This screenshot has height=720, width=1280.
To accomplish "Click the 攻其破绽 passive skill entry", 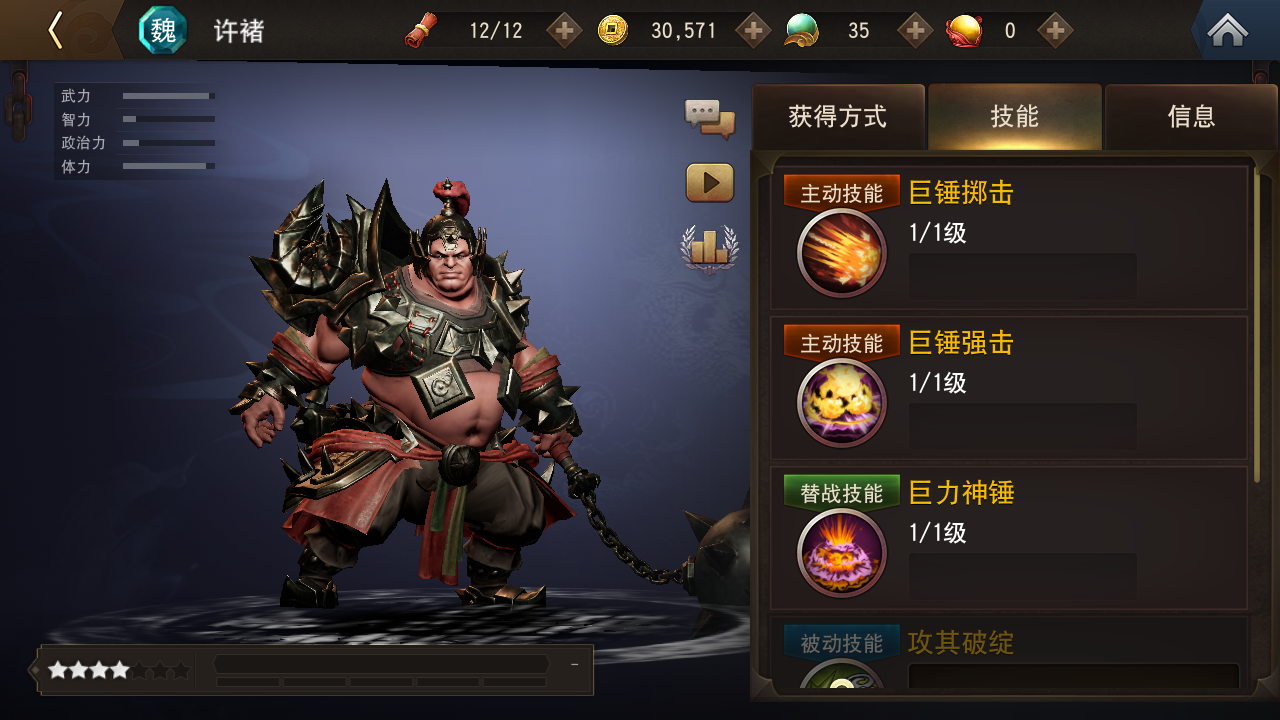I will click(1010, 656).
